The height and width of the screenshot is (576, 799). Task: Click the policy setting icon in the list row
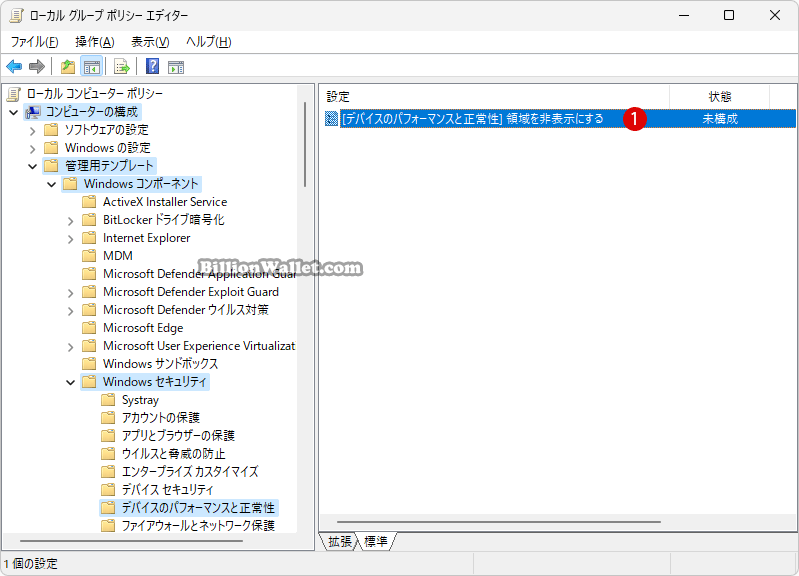(x=331, y=119)
